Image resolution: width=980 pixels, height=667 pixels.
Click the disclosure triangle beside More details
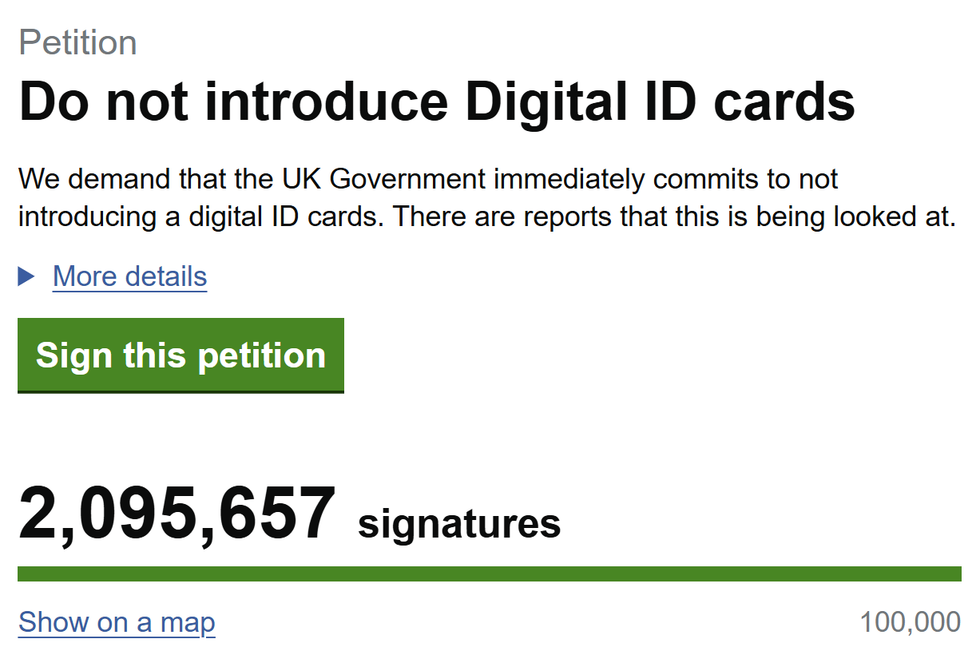(25, 276)
